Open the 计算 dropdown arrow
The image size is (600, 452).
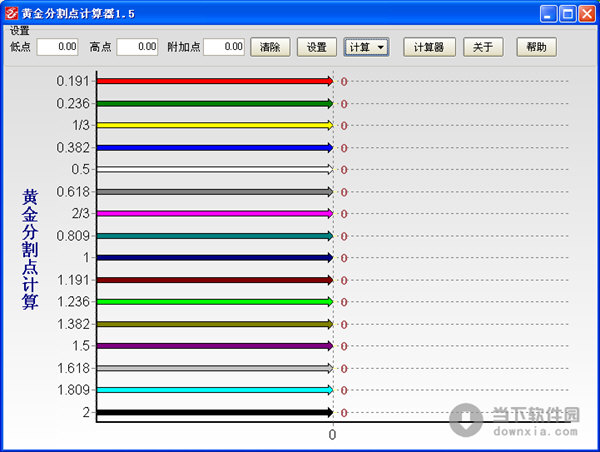point(381,47)
